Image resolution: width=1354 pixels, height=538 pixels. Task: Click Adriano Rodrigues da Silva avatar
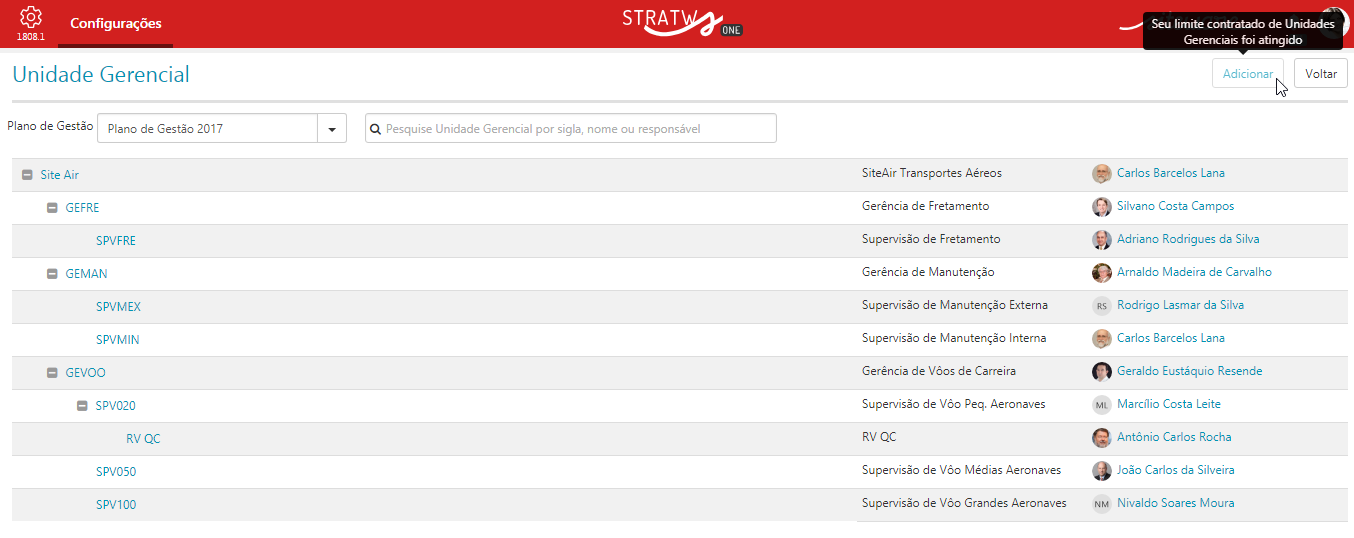1101,239
